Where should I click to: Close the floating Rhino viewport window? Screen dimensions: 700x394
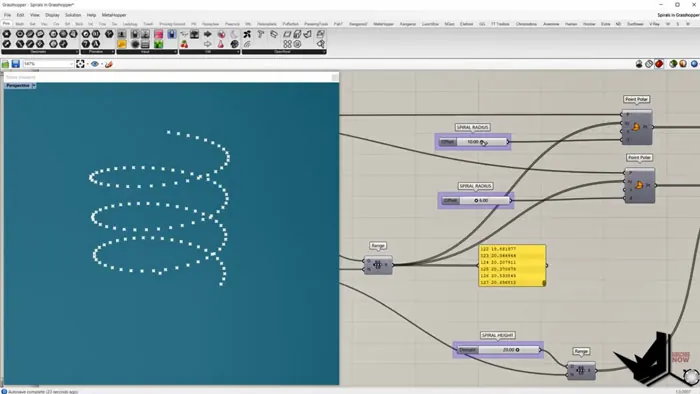click(335, 77)
